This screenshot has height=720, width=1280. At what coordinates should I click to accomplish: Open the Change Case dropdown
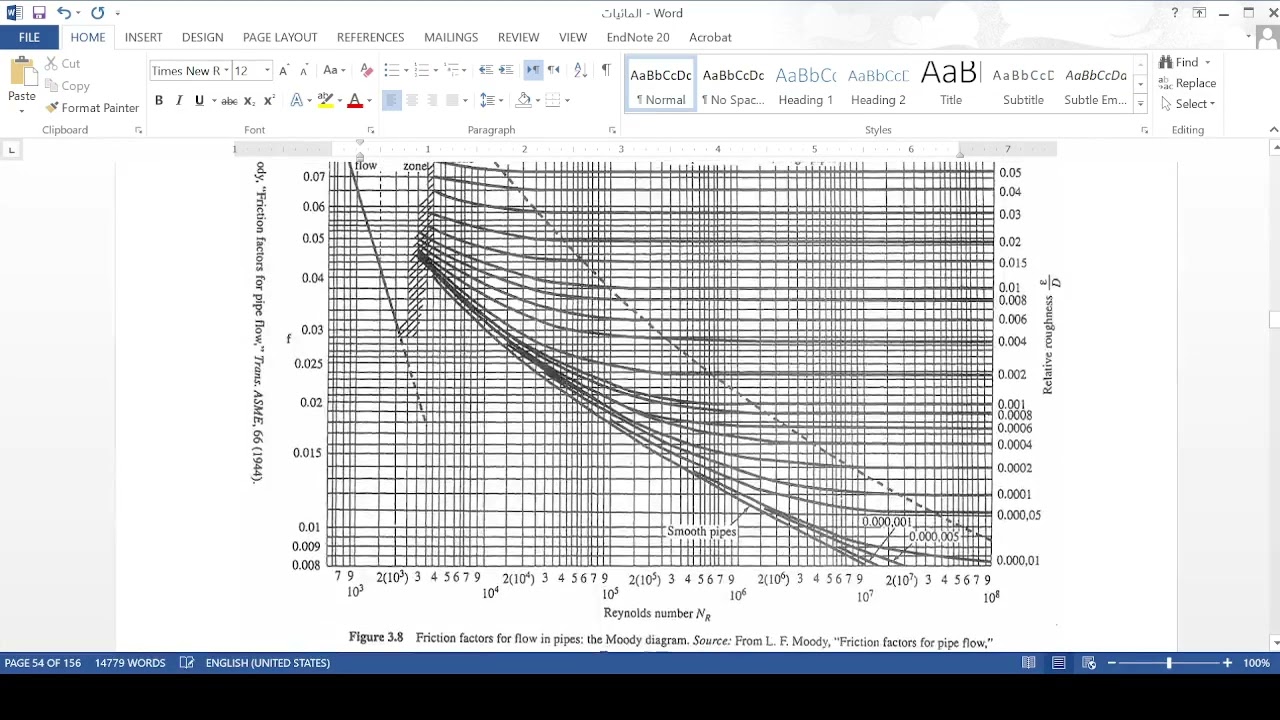pyautogui.click(x=334, y=71)
